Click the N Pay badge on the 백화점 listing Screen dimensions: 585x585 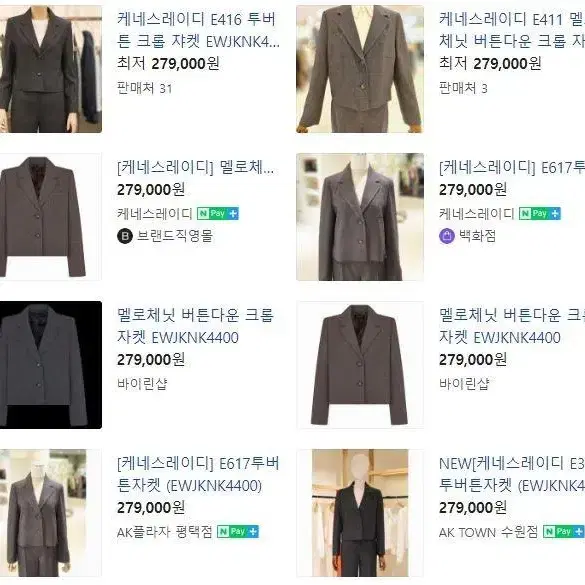pyautogui.click(x=540, y=214)
